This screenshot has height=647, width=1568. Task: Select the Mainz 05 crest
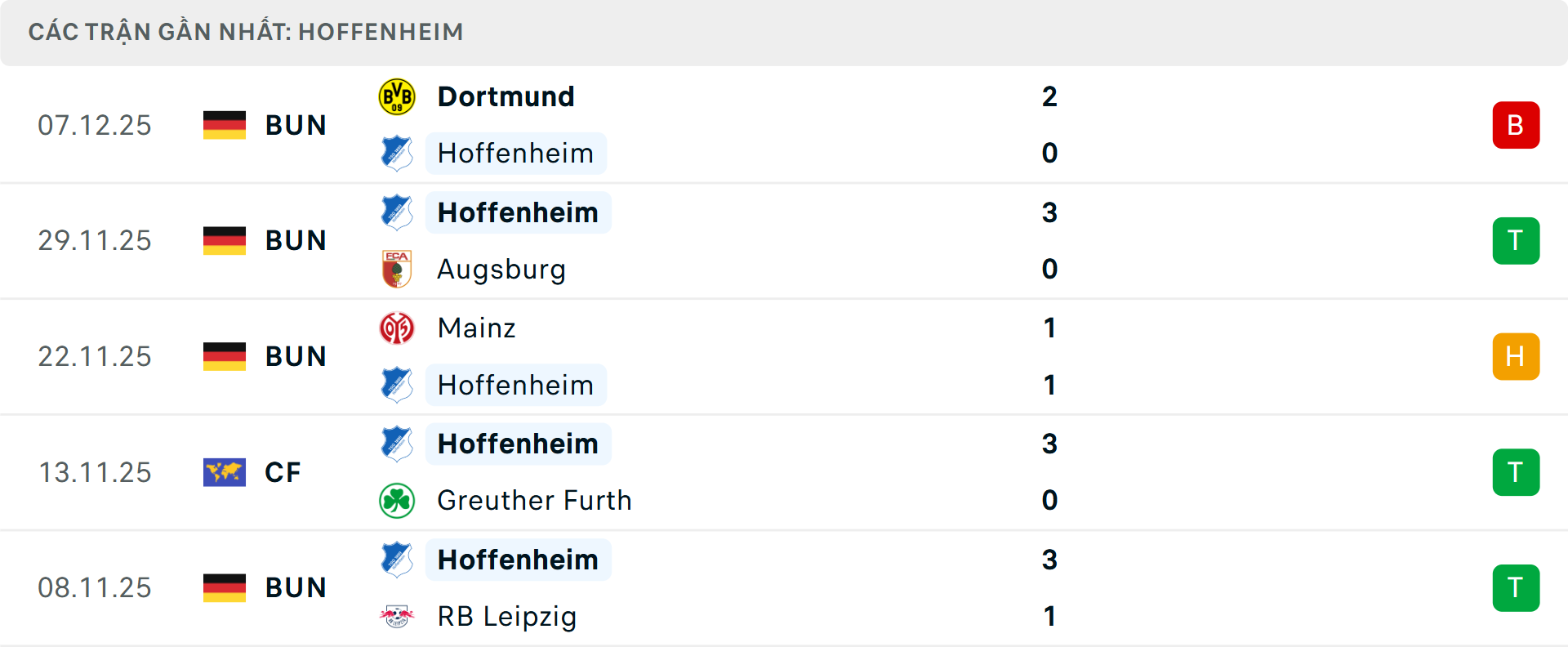(x=397, y=328)
